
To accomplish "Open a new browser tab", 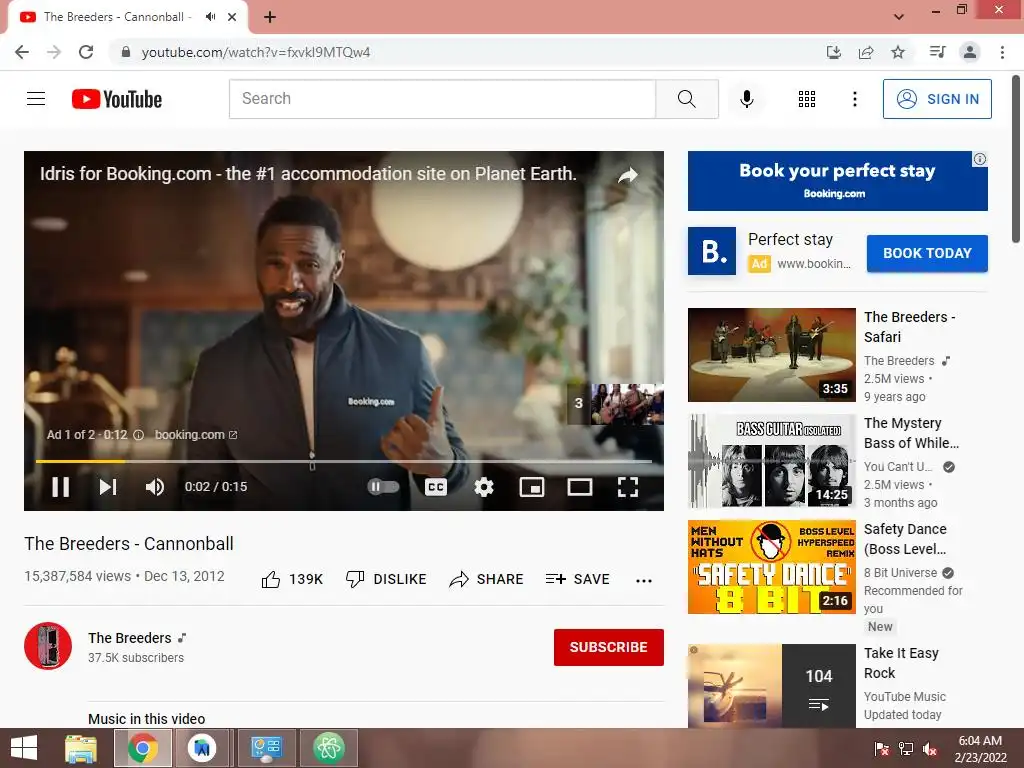I will [270, 18].
